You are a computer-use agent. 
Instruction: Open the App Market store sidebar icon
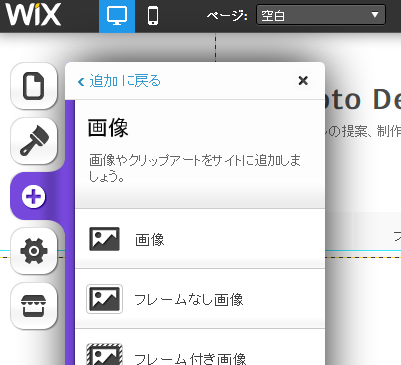[x=34, y=306]
